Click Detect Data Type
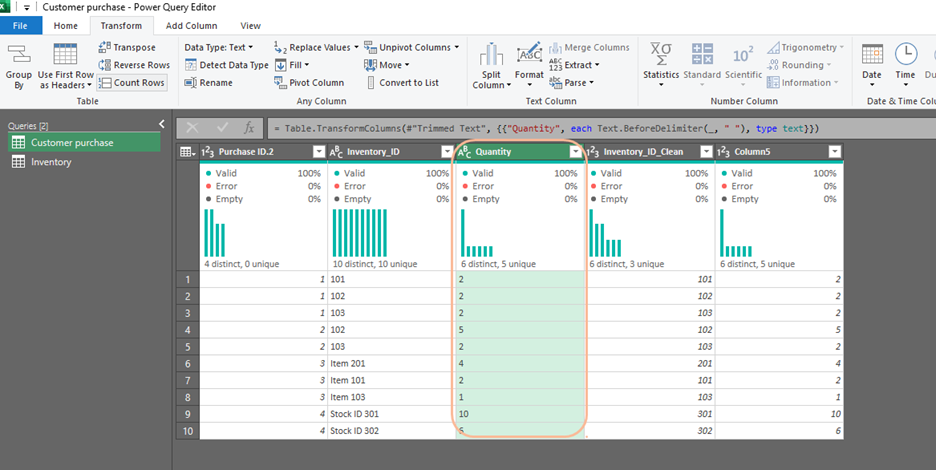Image resolution: width=936 pixels, height=470 pixels. click(x=227, y=65)
